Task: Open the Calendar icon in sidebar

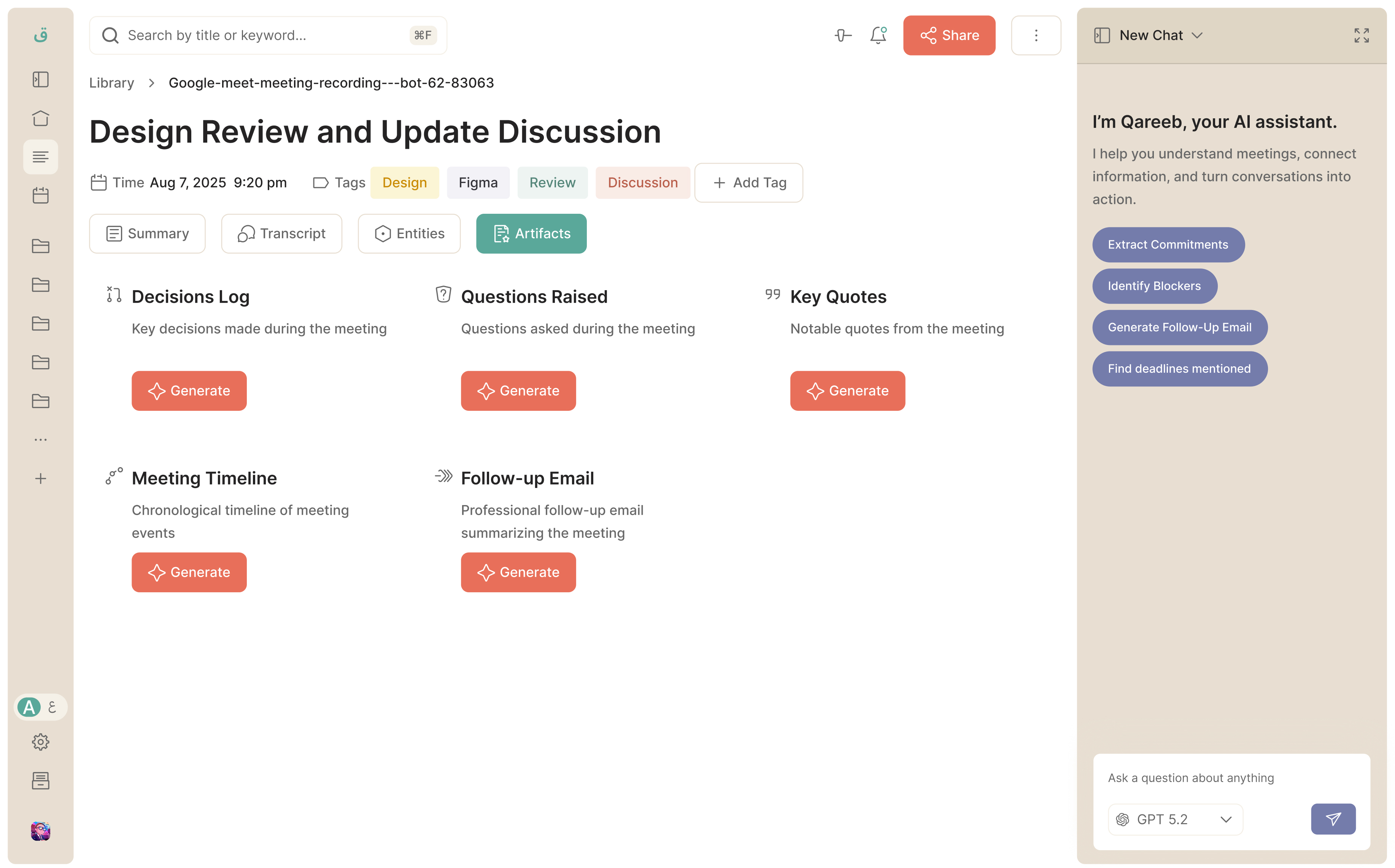Action: pos(40,196)
